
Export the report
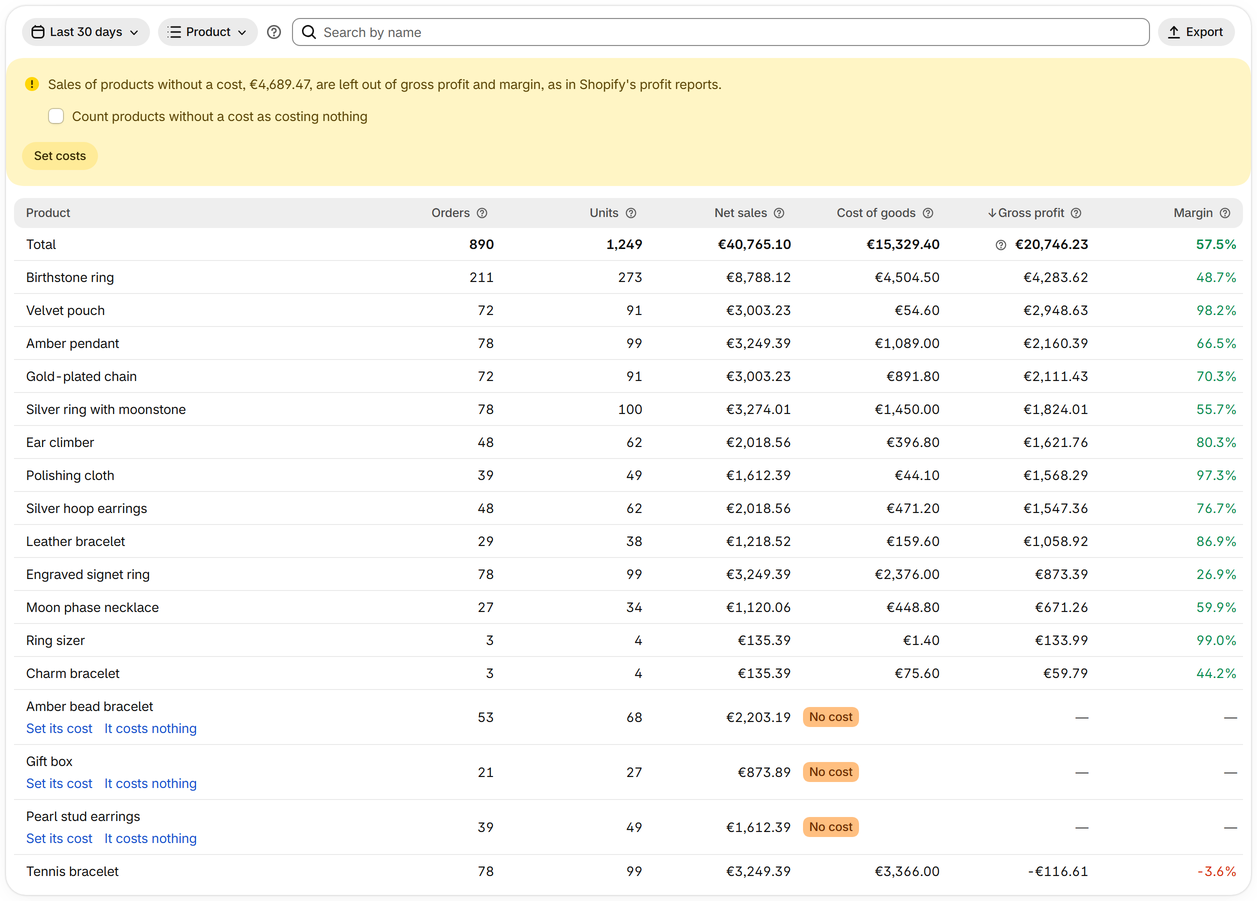(x=1196, y=32)
